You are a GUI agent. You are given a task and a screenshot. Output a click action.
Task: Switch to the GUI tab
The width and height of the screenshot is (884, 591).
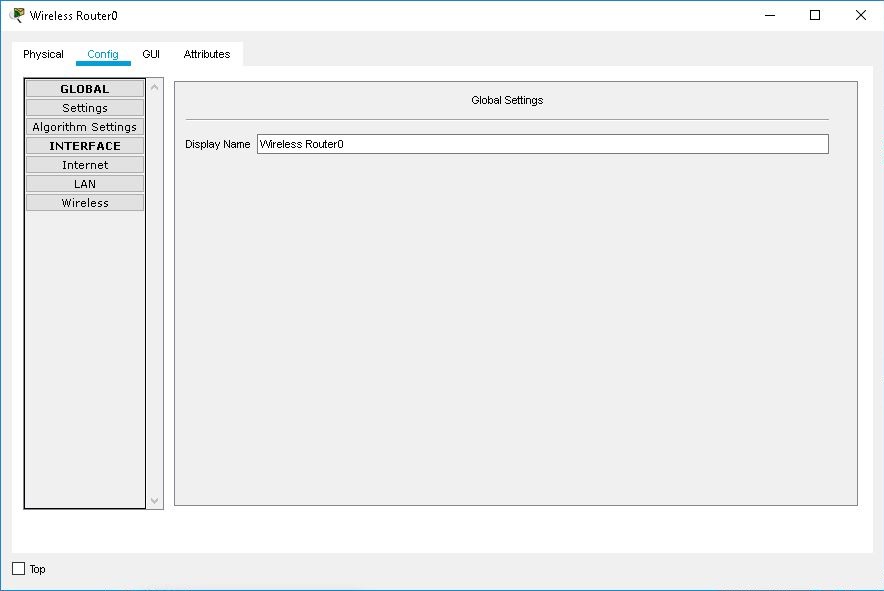[x=151, y=54]
